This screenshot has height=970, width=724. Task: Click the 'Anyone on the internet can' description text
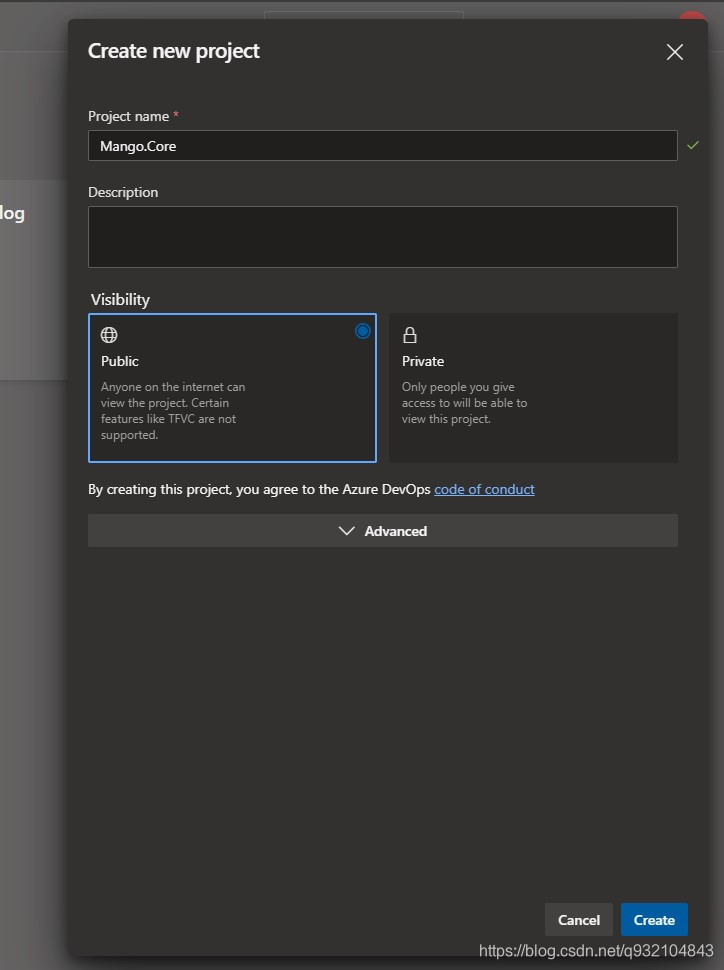click(x=173, y=387)
